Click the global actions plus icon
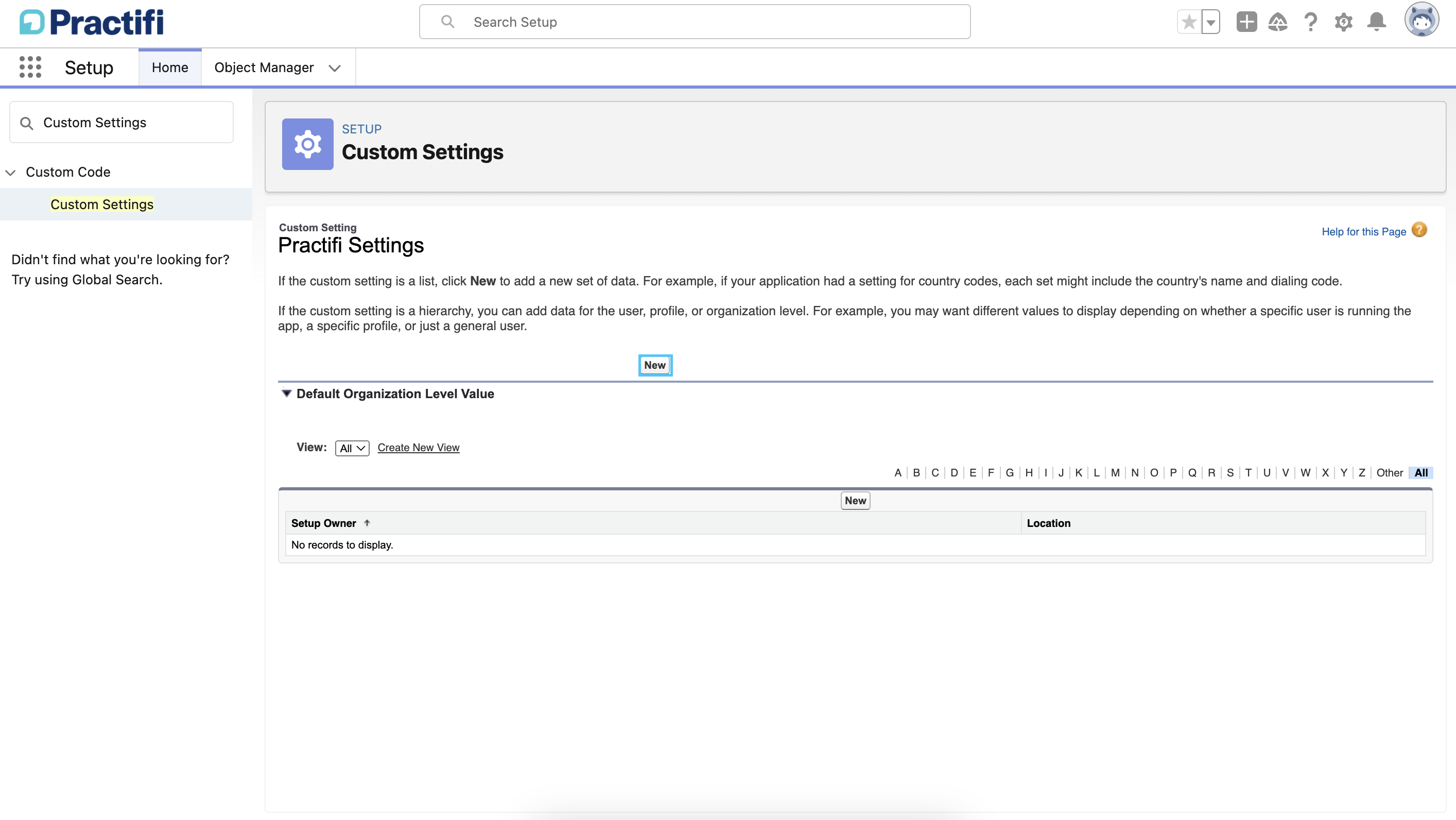Screen dimensions: 1456x820 click(x=1246, y=22)
